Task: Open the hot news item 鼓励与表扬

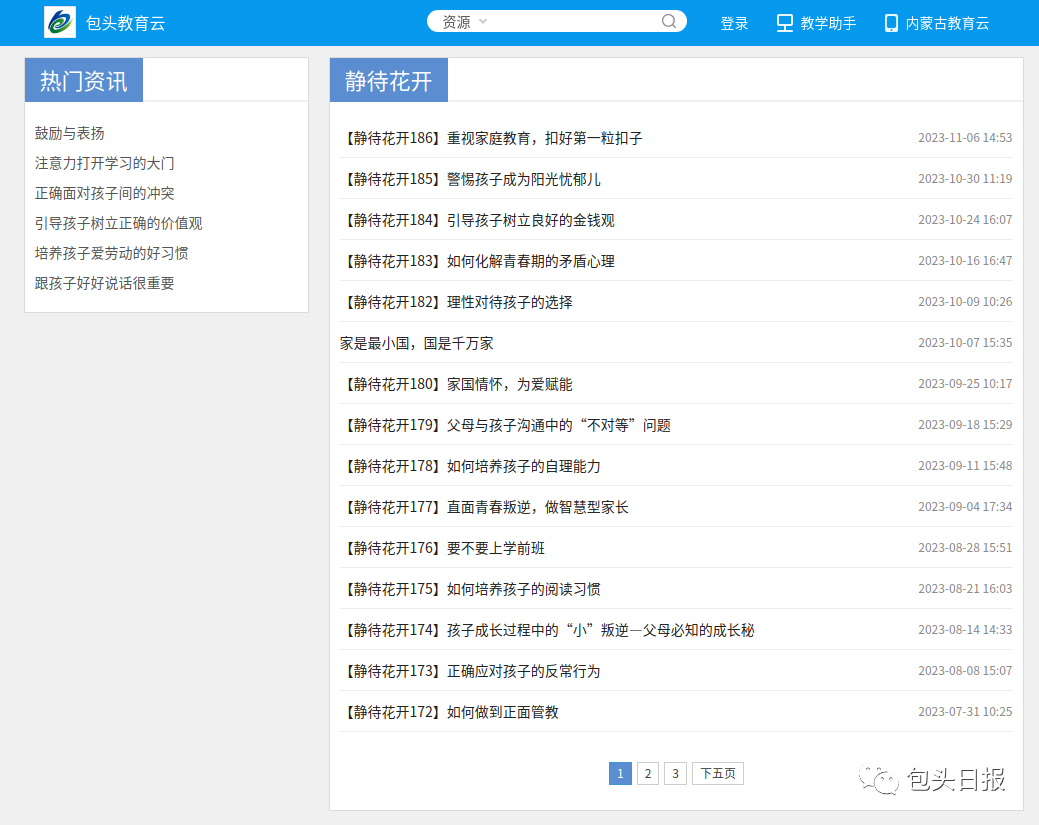Action: [70, 133]
